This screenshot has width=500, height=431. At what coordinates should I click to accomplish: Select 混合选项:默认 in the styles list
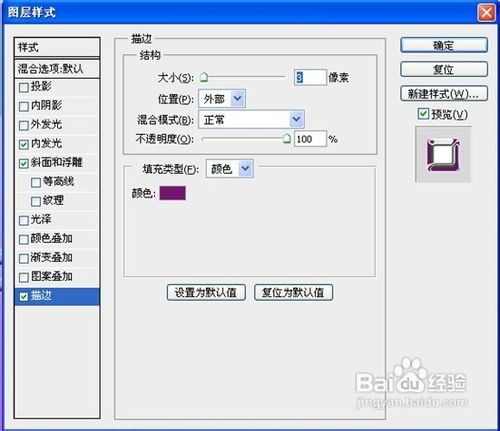pyautogui.click(x=57, y=69)
